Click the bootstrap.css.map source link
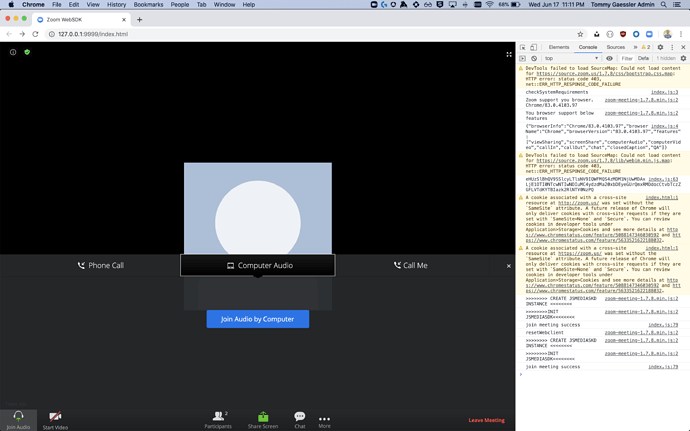The width and height of the screenshot is (690, 431). [x=605, y=74]
